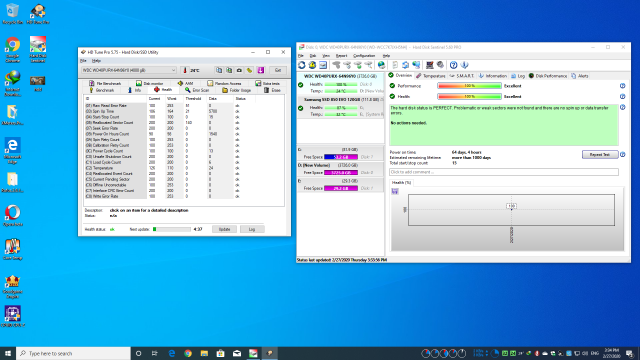Click the Performance gradient bar

[x=469, y=86]
